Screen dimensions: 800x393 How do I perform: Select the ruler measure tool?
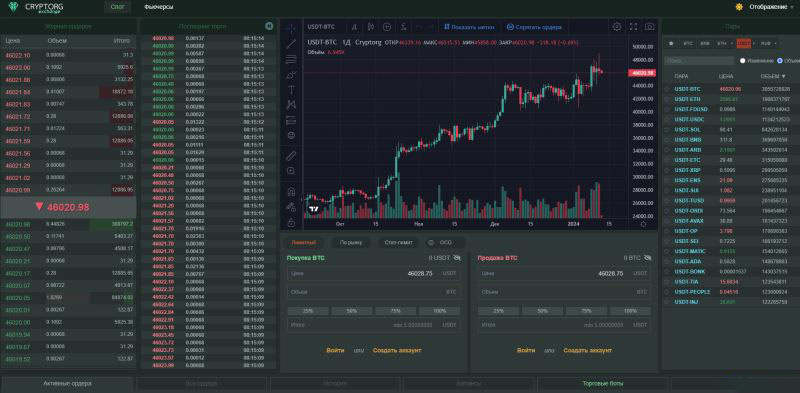pyautogui.click(x=291, y=155)
